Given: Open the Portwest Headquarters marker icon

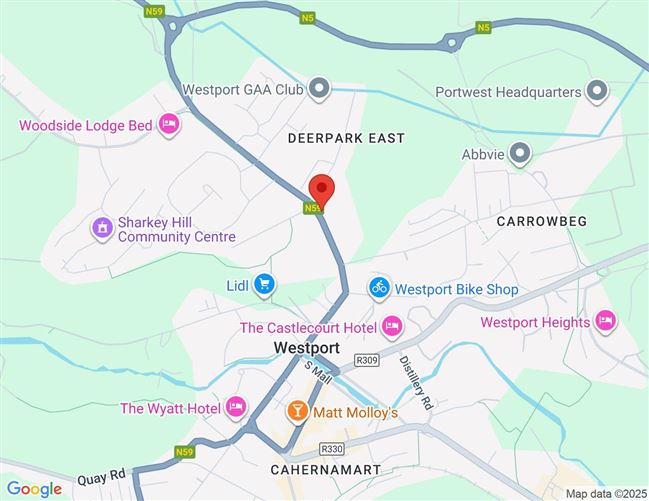Looking at the screenshot, I should point(596,91).
